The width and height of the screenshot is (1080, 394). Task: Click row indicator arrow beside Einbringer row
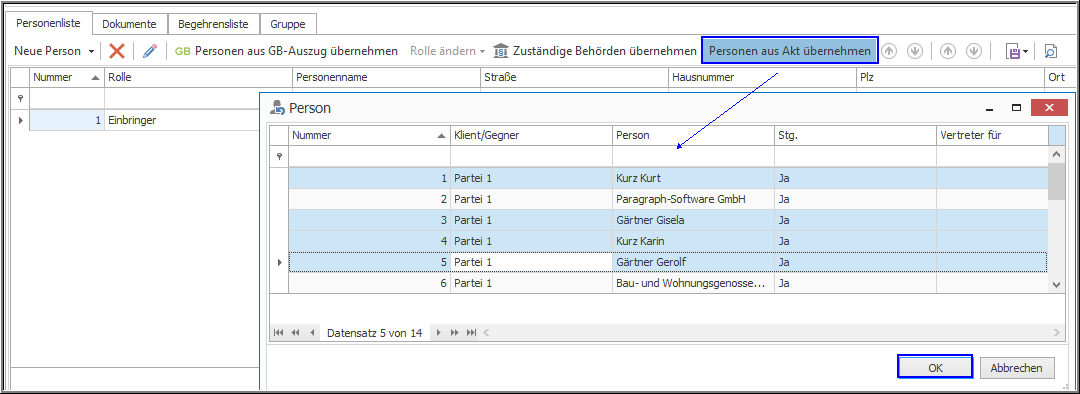tap(20, 120)
